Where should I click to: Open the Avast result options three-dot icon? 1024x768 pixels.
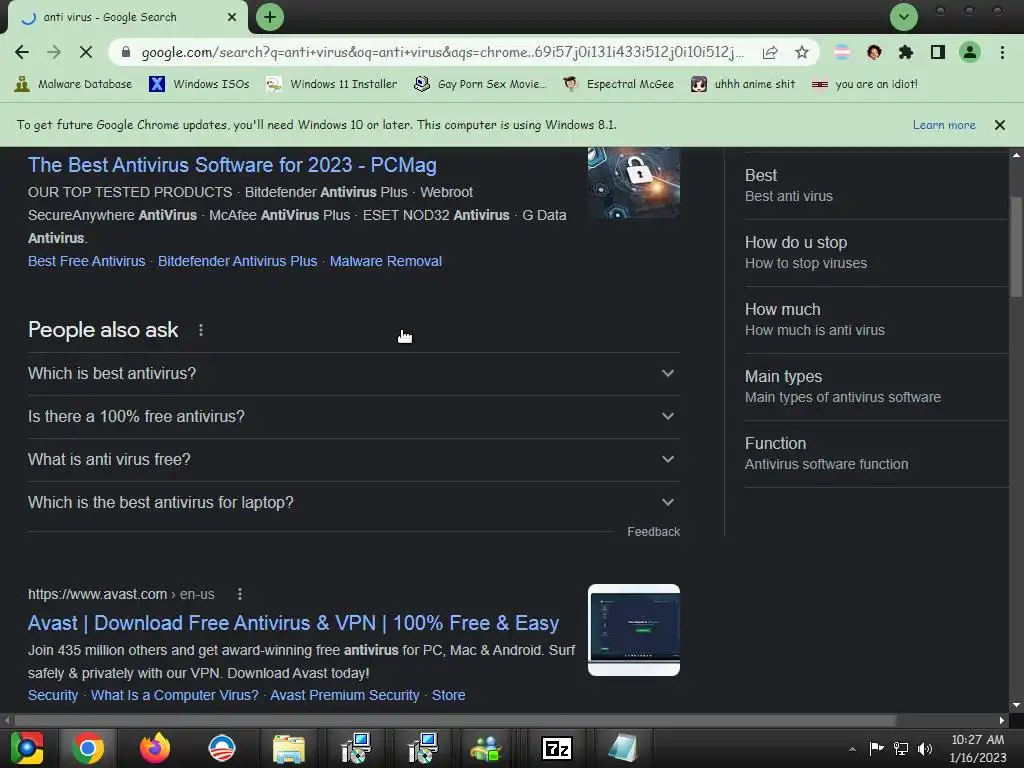pos(240,594)
